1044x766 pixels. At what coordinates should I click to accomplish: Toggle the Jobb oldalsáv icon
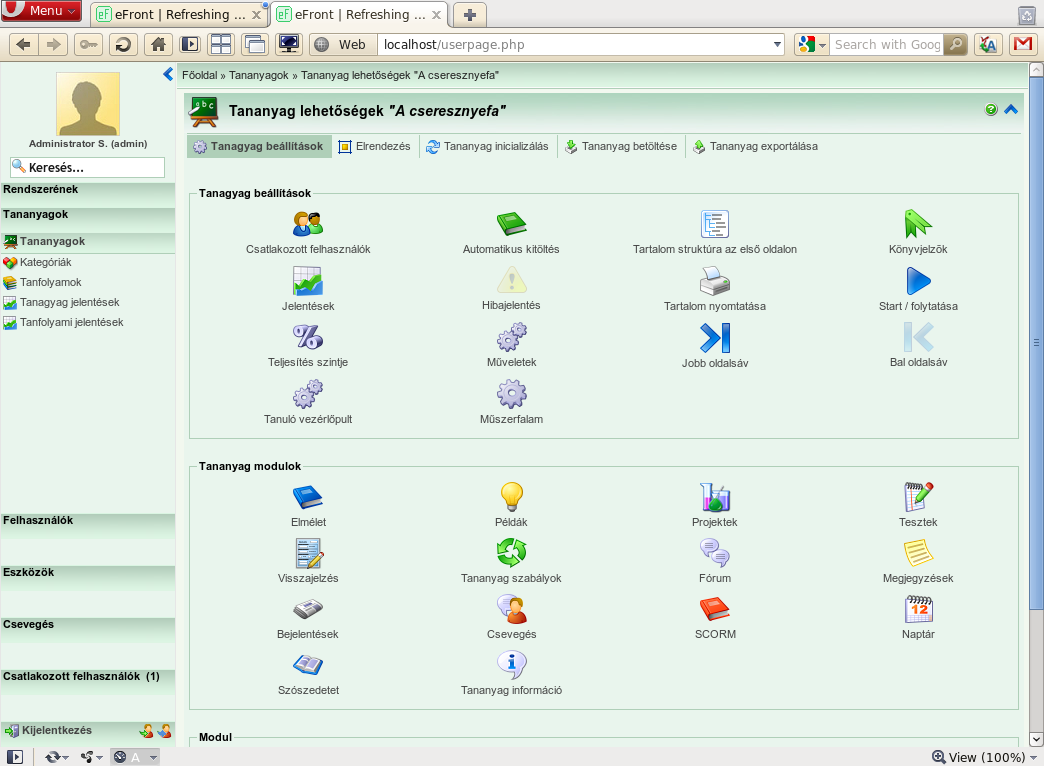(x=714, y=338)
